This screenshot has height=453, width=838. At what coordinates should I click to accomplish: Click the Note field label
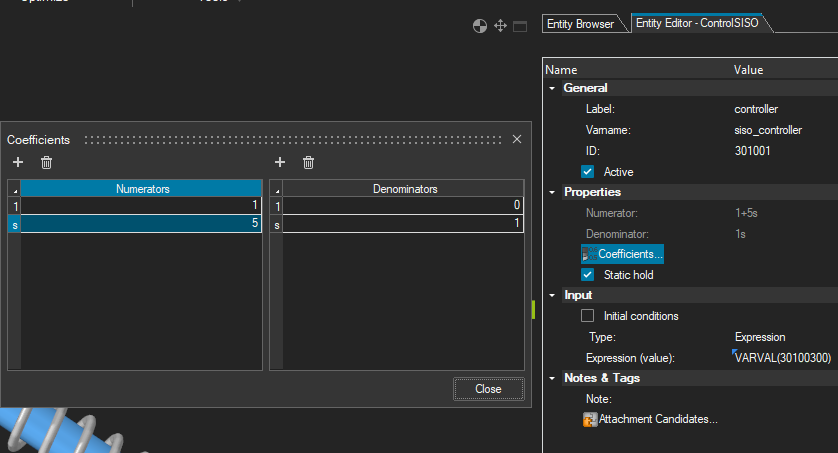click(x=599, y=399)
